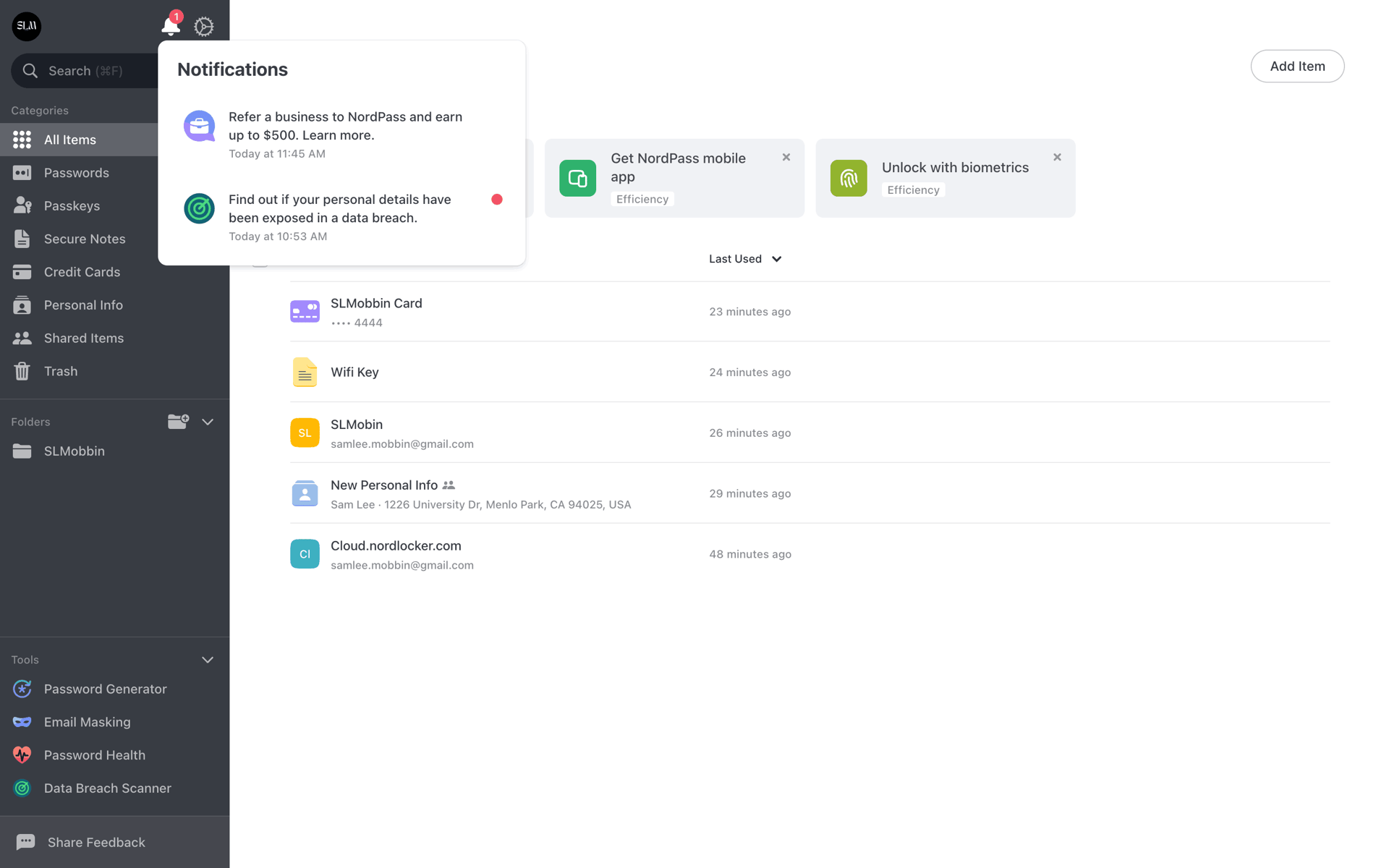Screen dimensions: 1389x868
Task: Open Passwords category
Action: (80, 173)
